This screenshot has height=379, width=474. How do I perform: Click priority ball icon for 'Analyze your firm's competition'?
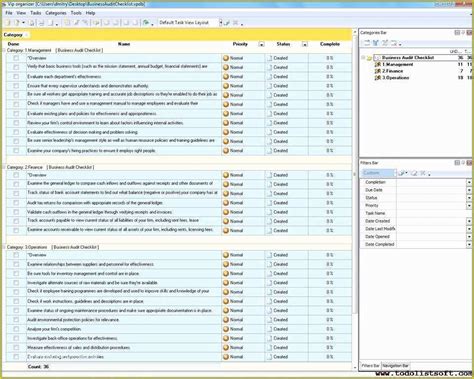point(226,329)
